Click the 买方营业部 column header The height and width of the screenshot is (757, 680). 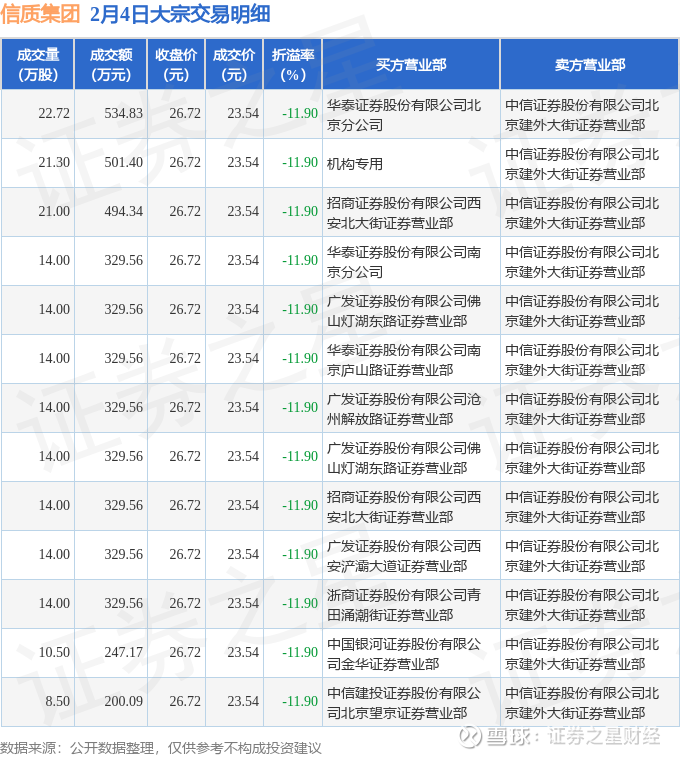[411, 65]
